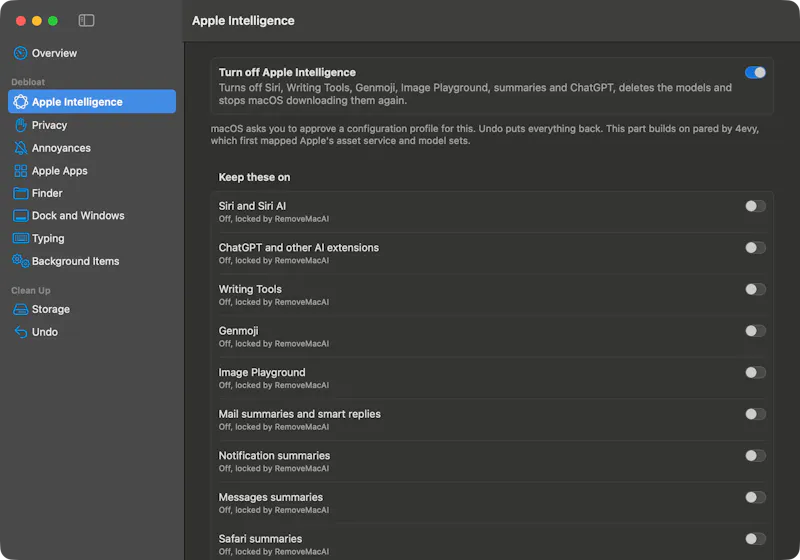This screenshot has height=560, width=800.
Task: Open Storage under Clean Up
Action: coord(51,309)
